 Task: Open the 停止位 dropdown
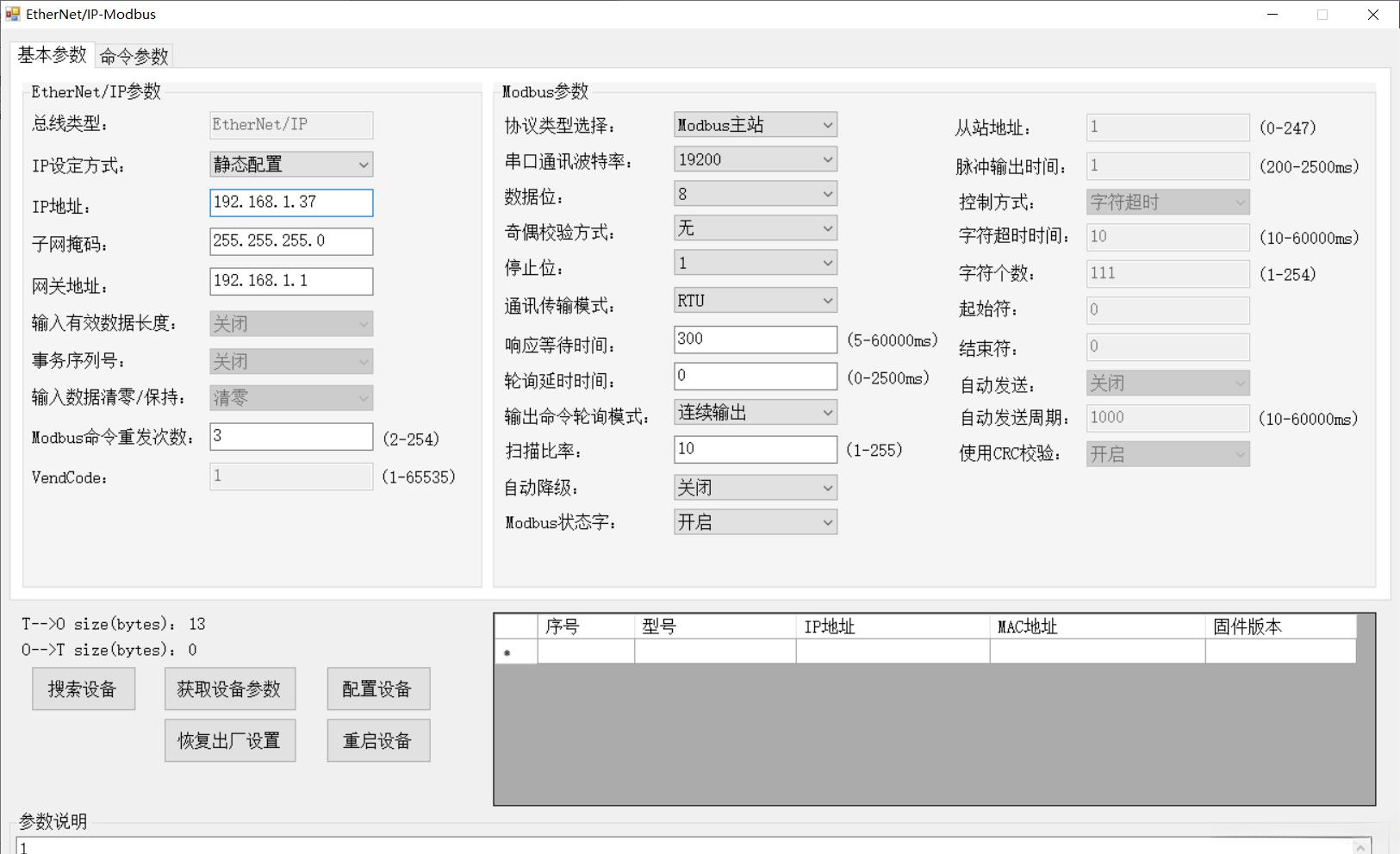coord(756,263)
